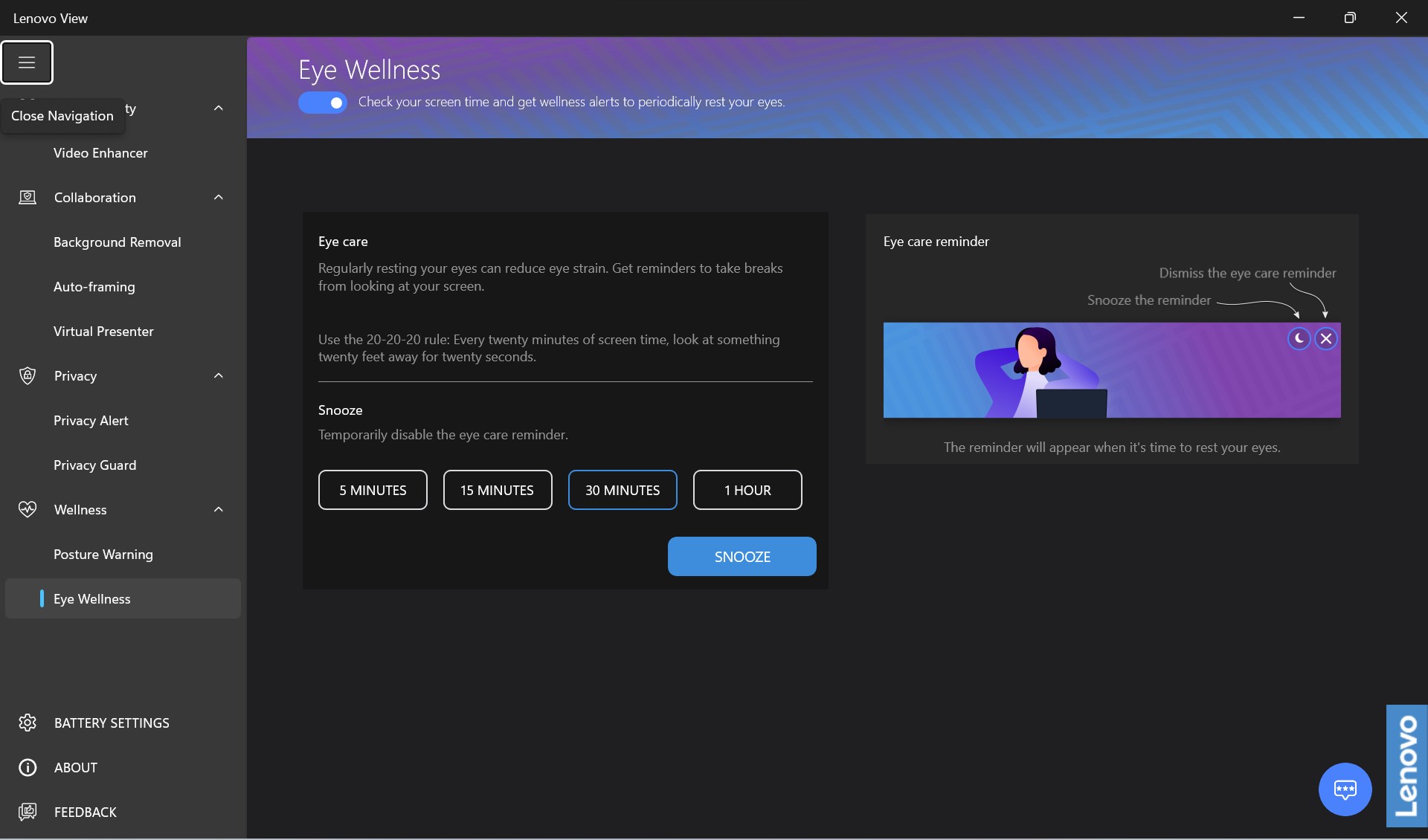This screenshot has width=1428, height=840.
Task: Select the 30 MINUTES snooze option
Action: 623,490
